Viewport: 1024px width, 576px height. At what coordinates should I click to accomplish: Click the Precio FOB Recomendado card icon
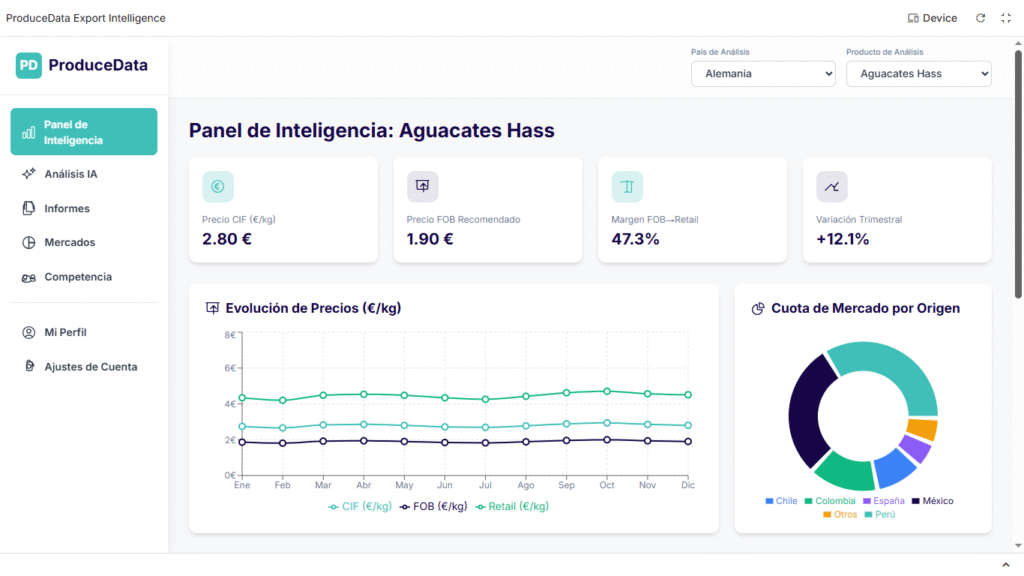[422, 186]
